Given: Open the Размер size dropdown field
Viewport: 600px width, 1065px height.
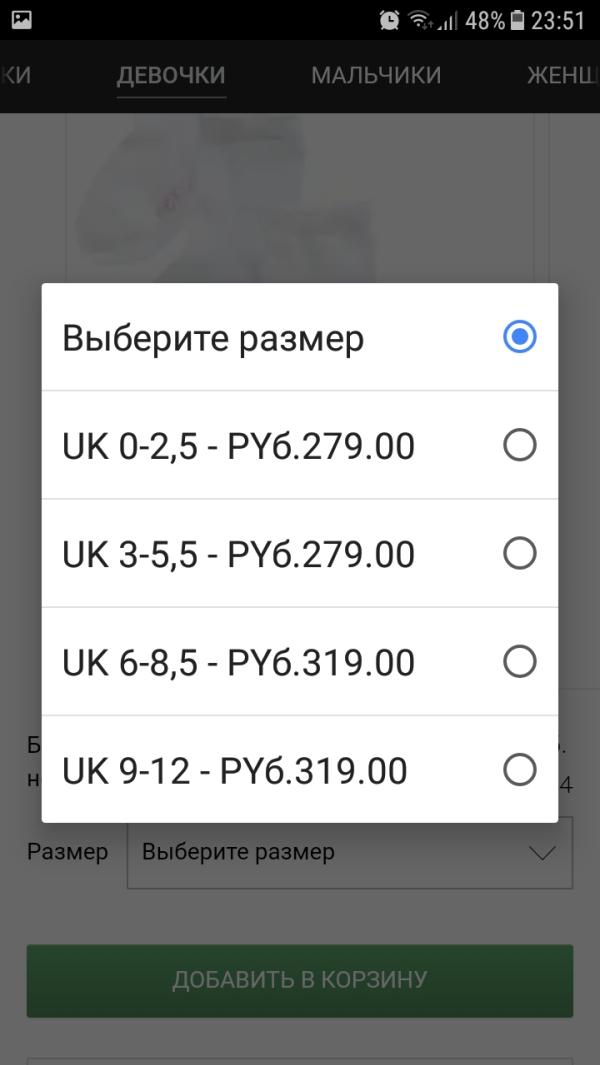Looking at the screenshot, I should pyautogui.click(x=350, y=852).
